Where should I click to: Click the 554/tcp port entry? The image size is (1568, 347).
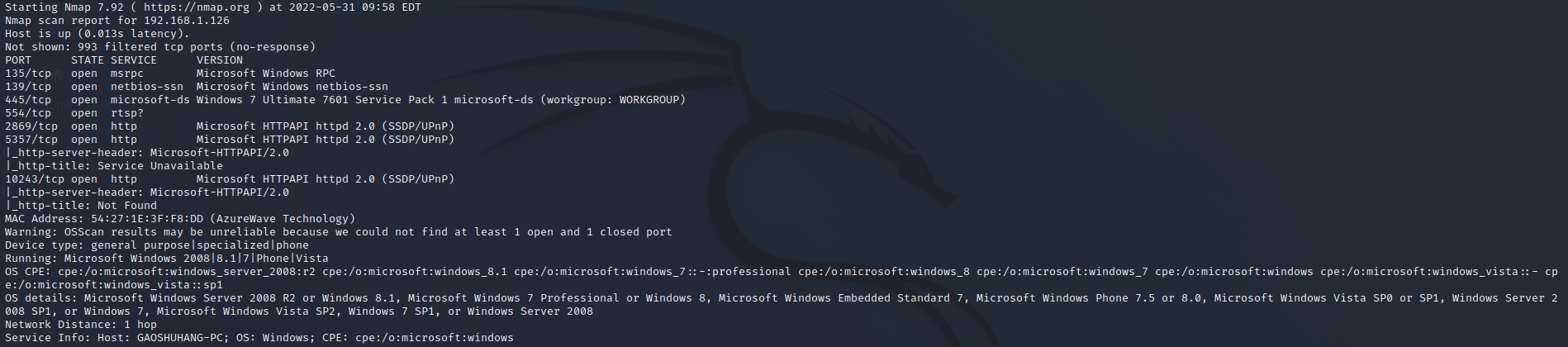pyautogui.click(x=28, y=113)
